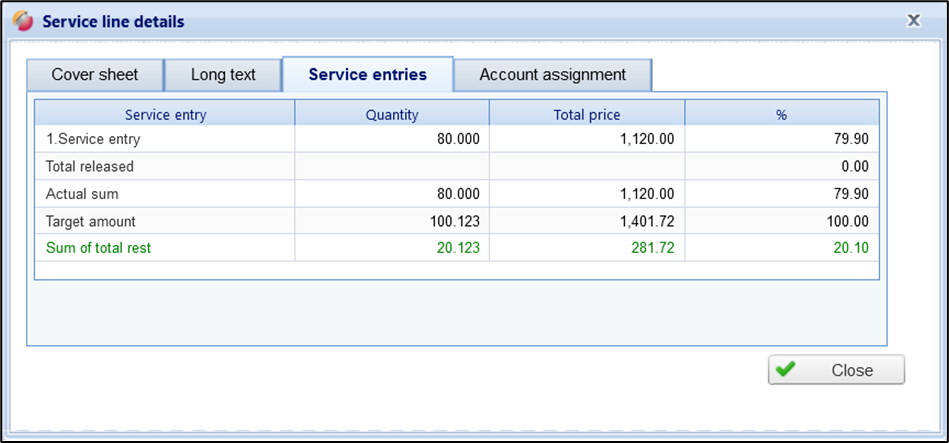Image resolution: width=949 pixels, height=443 pixels.
Task: Click the Service line details title text
Action: pyautogui.click(x=113, y=21)
